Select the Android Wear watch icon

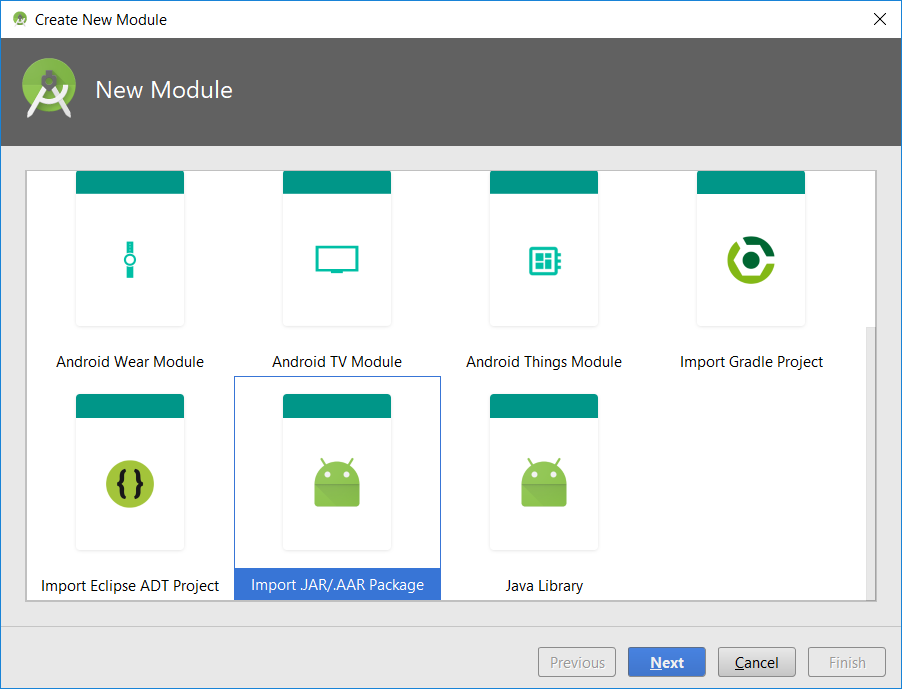(x=130, y=259)
